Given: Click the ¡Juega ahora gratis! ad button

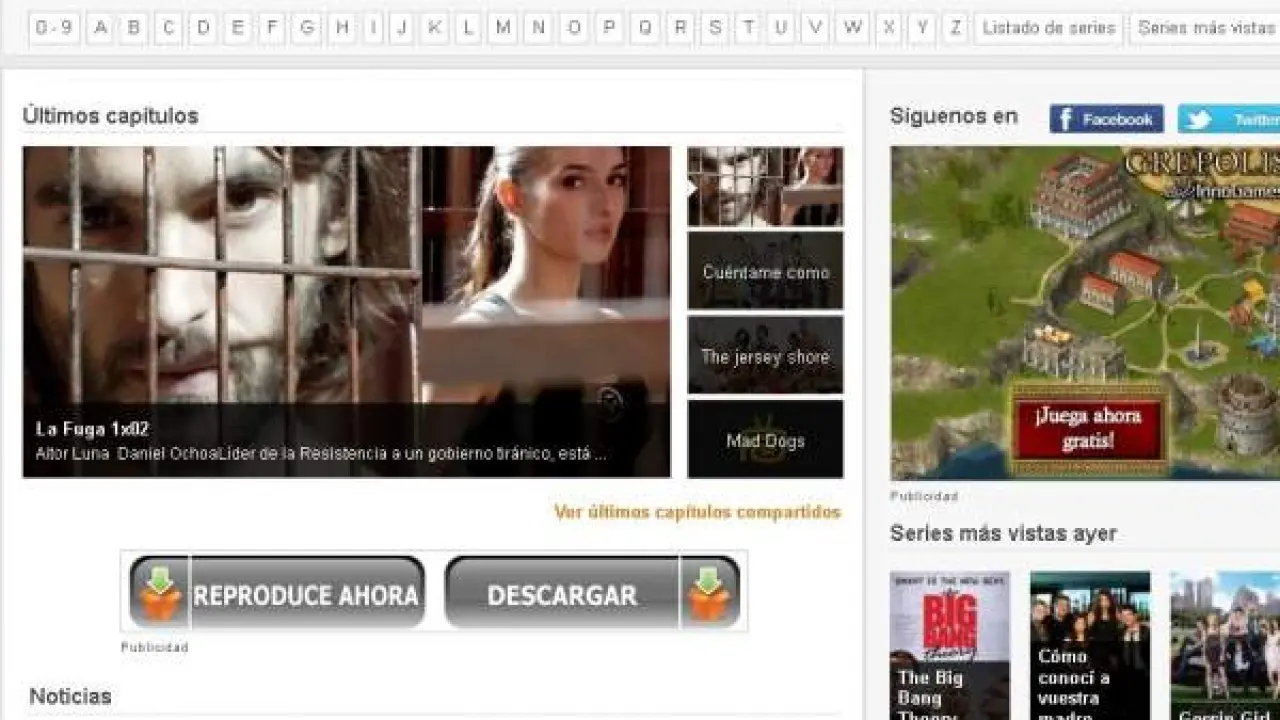Looking at the screenshot, I should (x=1088, y=428).
